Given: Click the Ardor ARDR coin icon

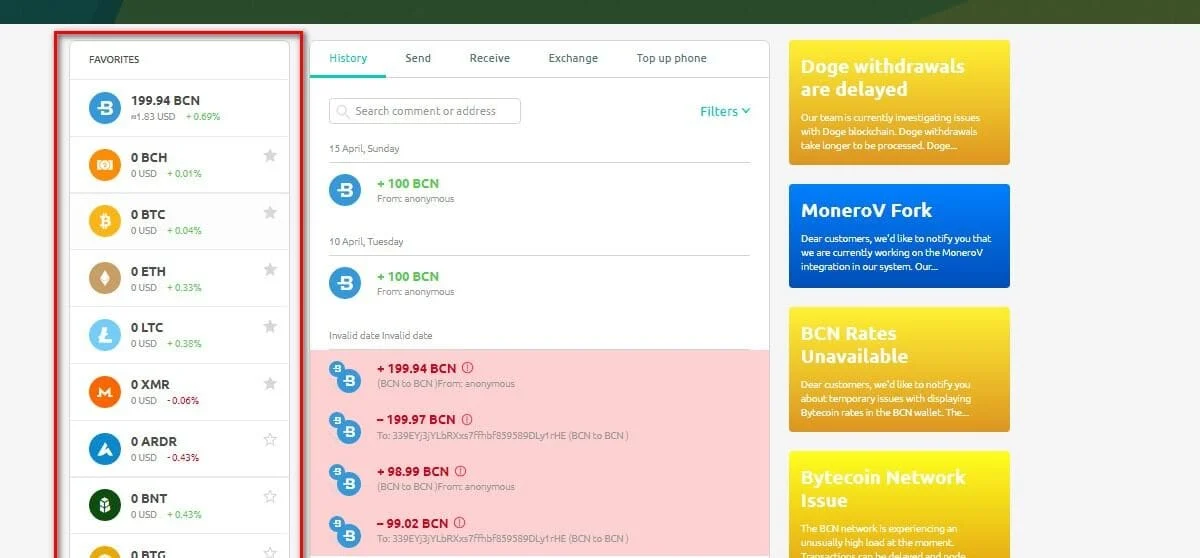Looking at the screenshot, I should pos(105,449).
